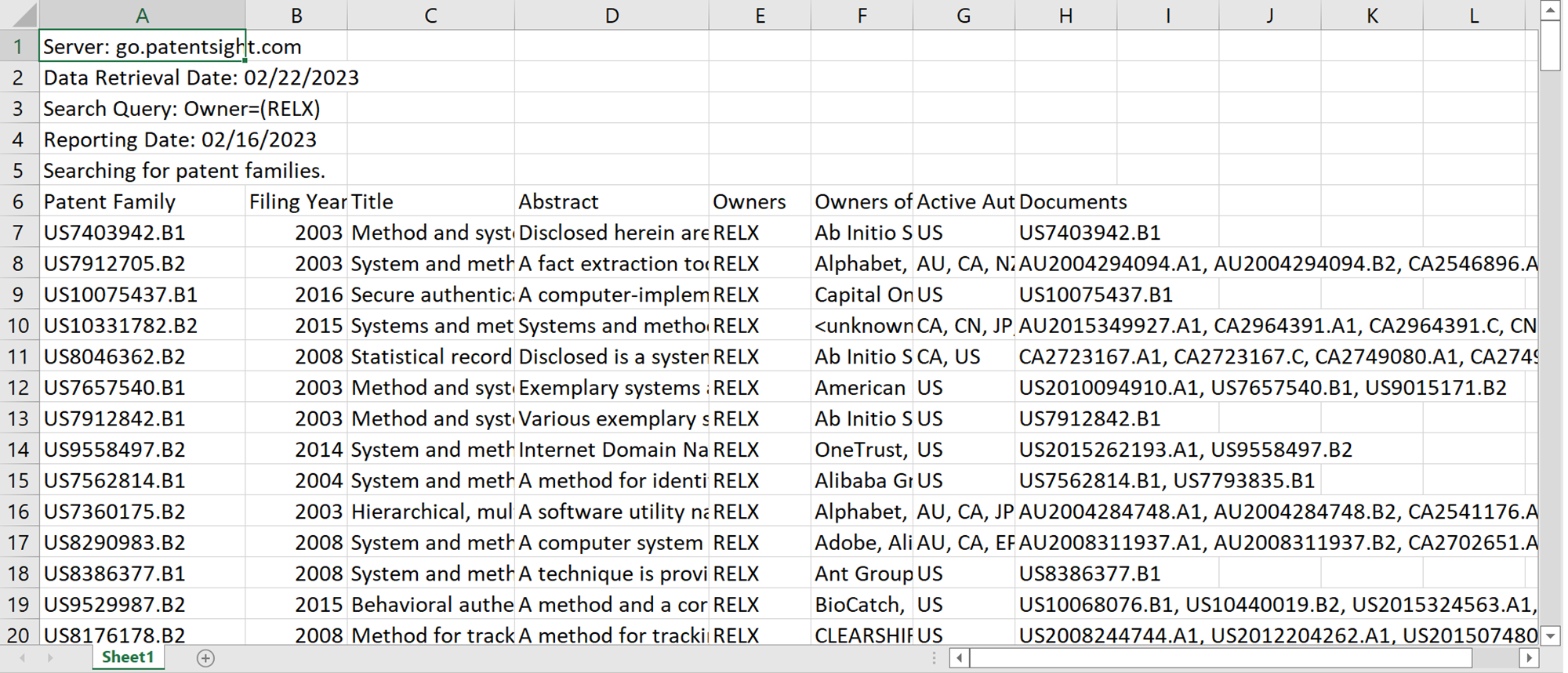Screen dimensions: 1568x673
Task: Select the row 6 header
Action: 18,202
